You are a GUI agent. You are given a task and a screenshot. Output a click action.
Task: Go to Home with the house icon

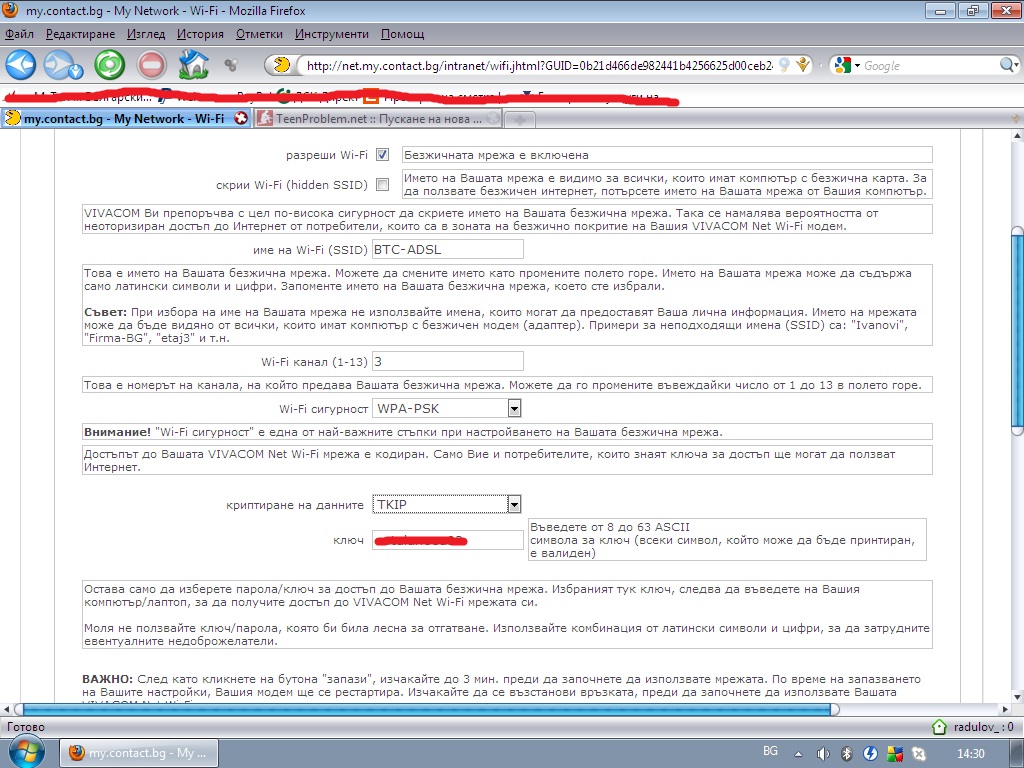(194, 64)
